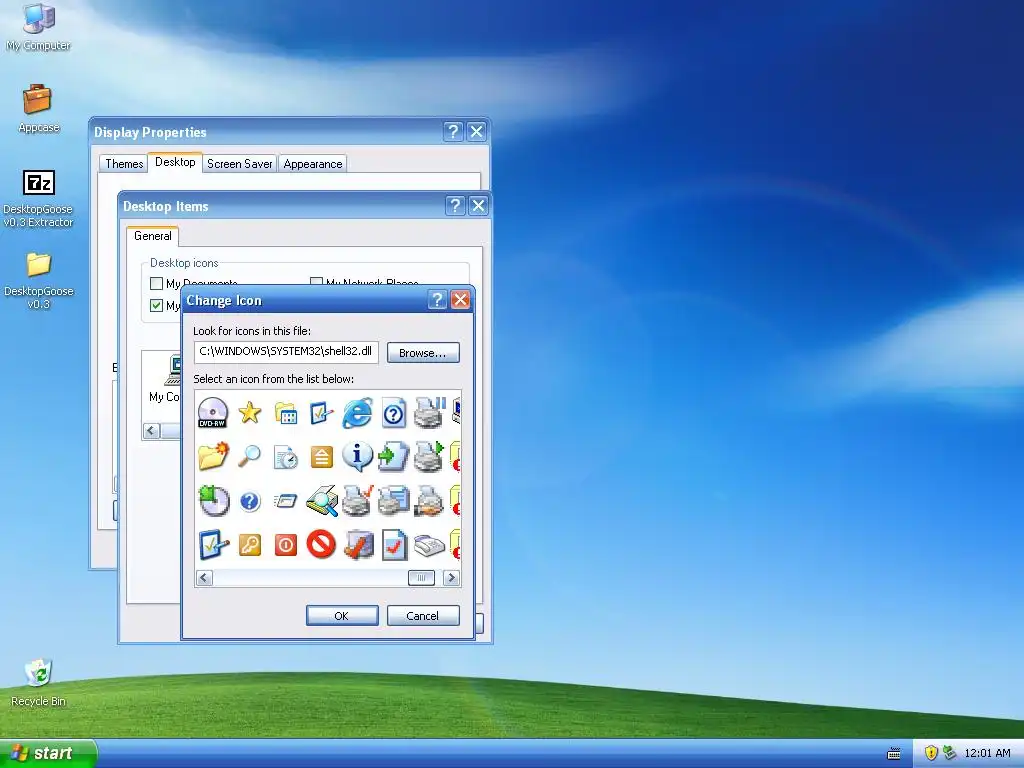This screenshot has height=768, width=1024.
Task: Click the icon file path field
Action: tap(286, 351)
